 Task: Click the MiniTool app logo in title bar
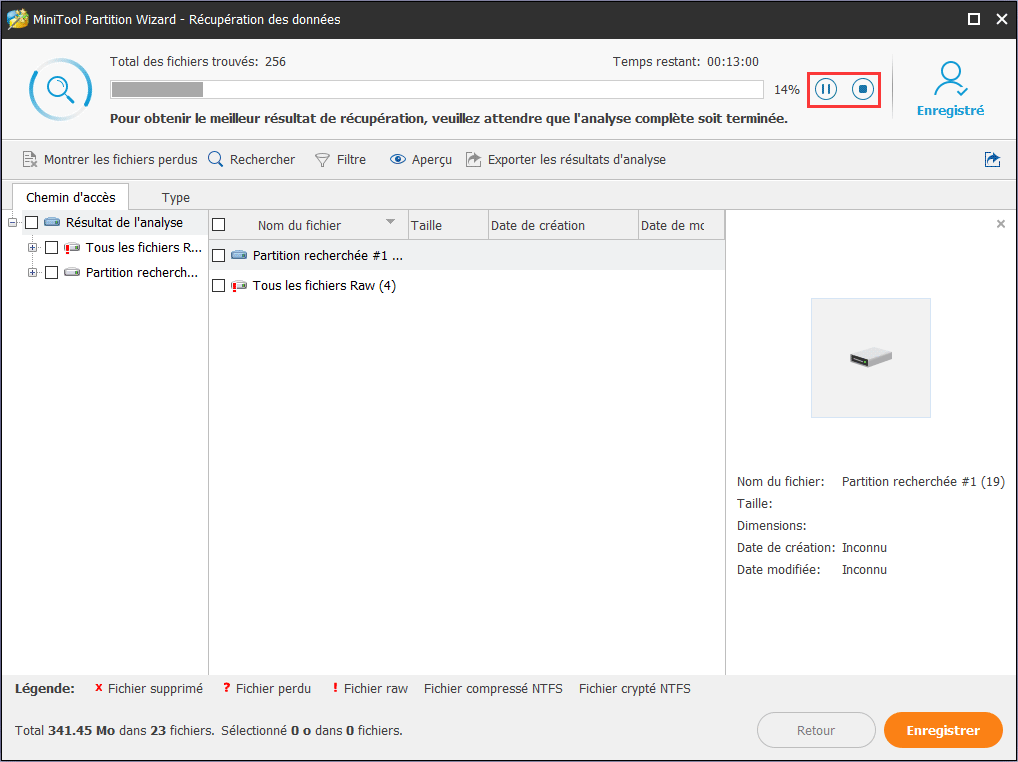pos(18,19)
